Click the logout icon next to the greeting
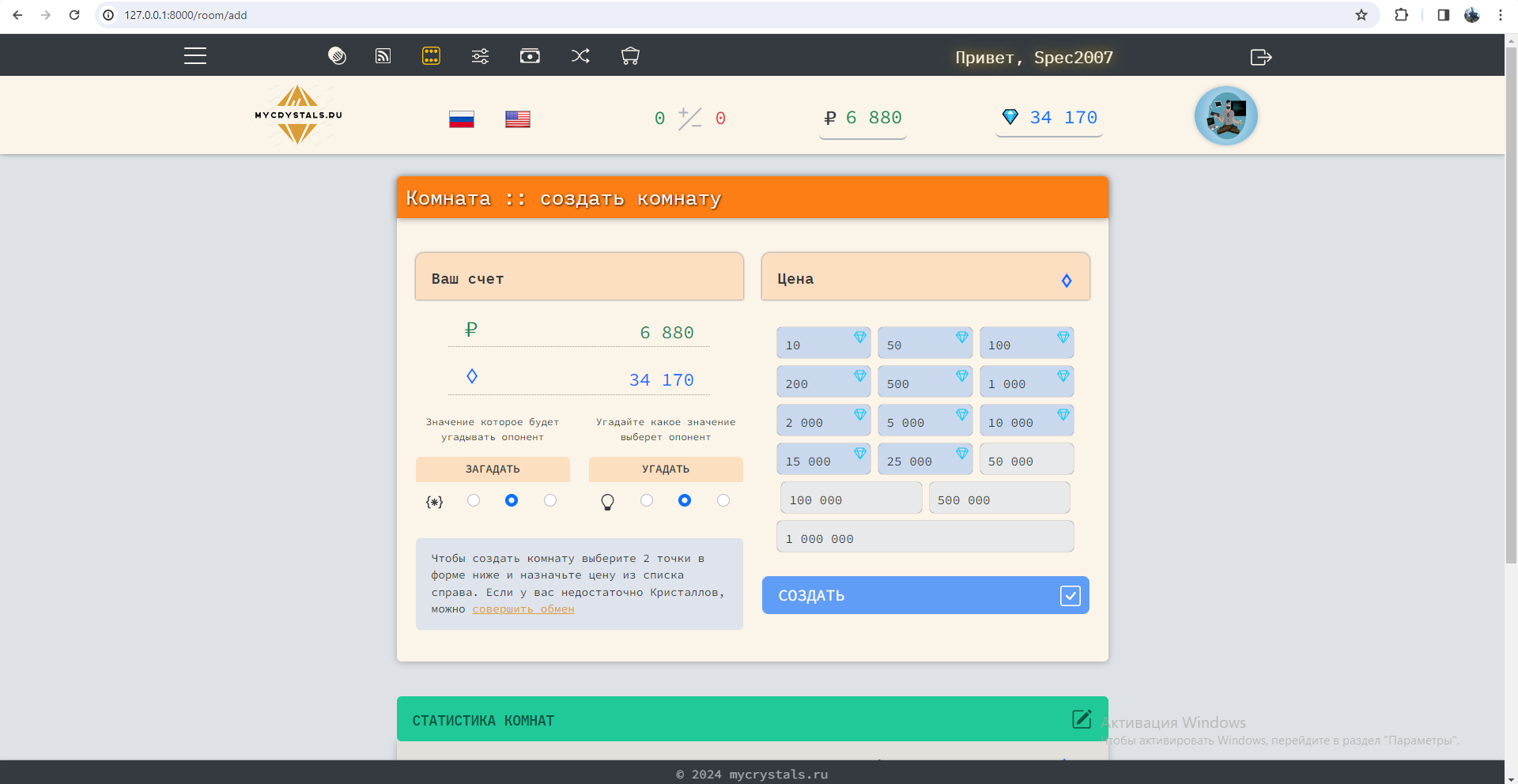 (x=1261, y=57)
